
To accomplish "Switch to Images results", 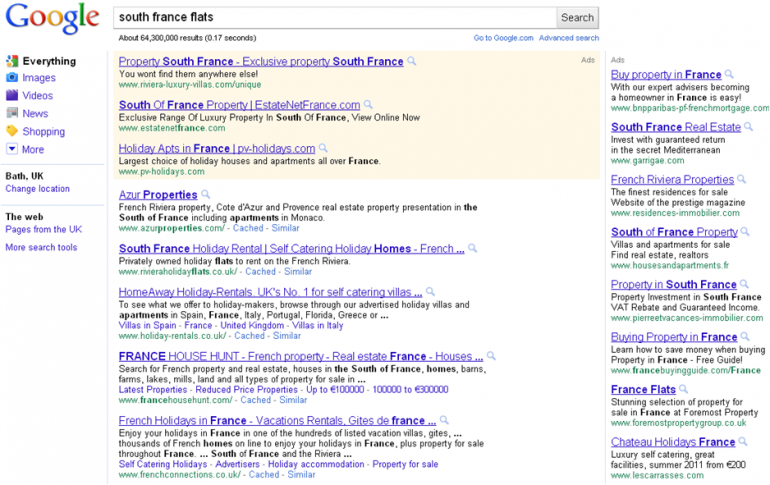I will [x=39, y=78].
